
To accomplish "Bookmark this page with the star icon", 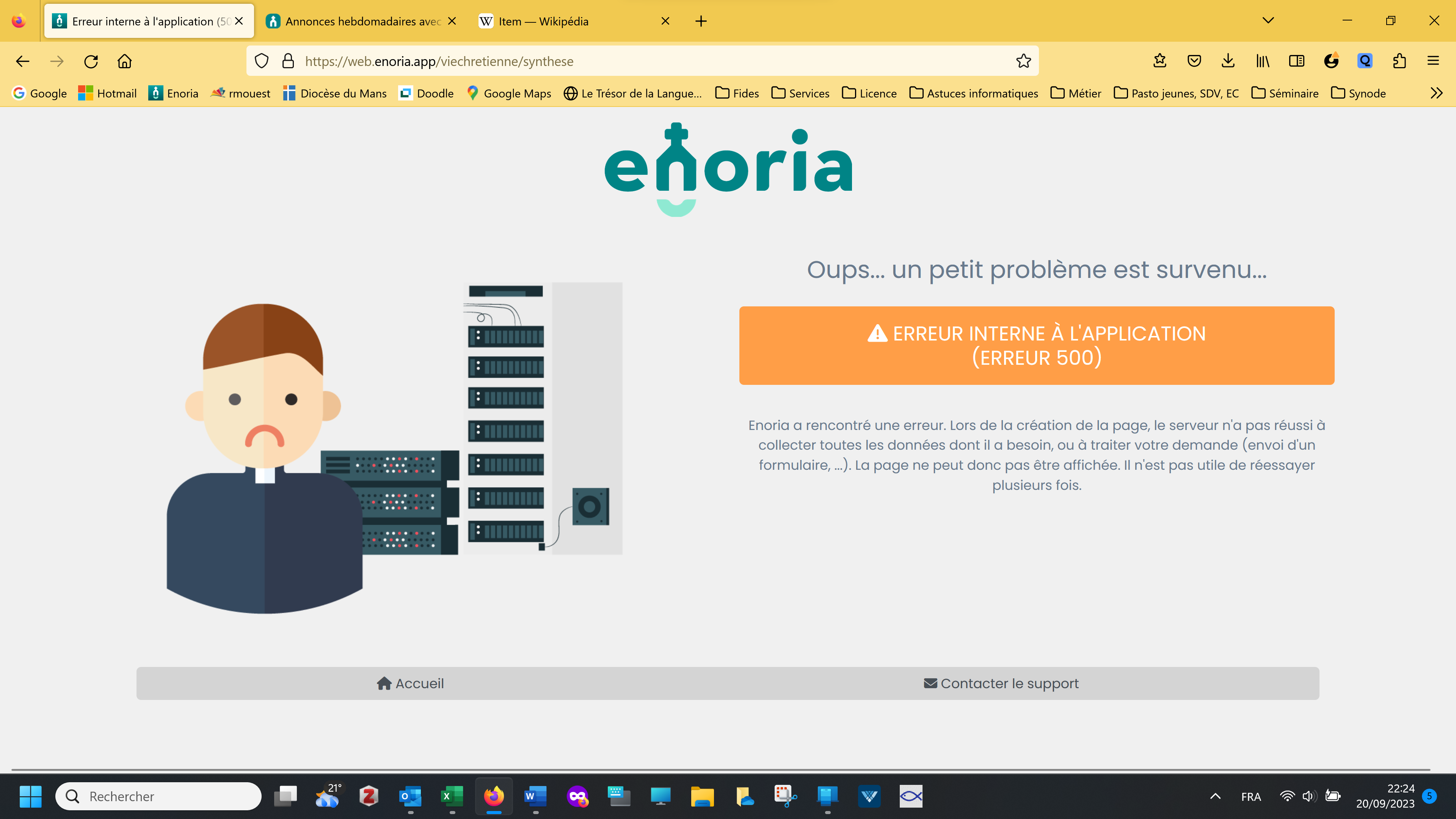I will tap(1023, 61).
